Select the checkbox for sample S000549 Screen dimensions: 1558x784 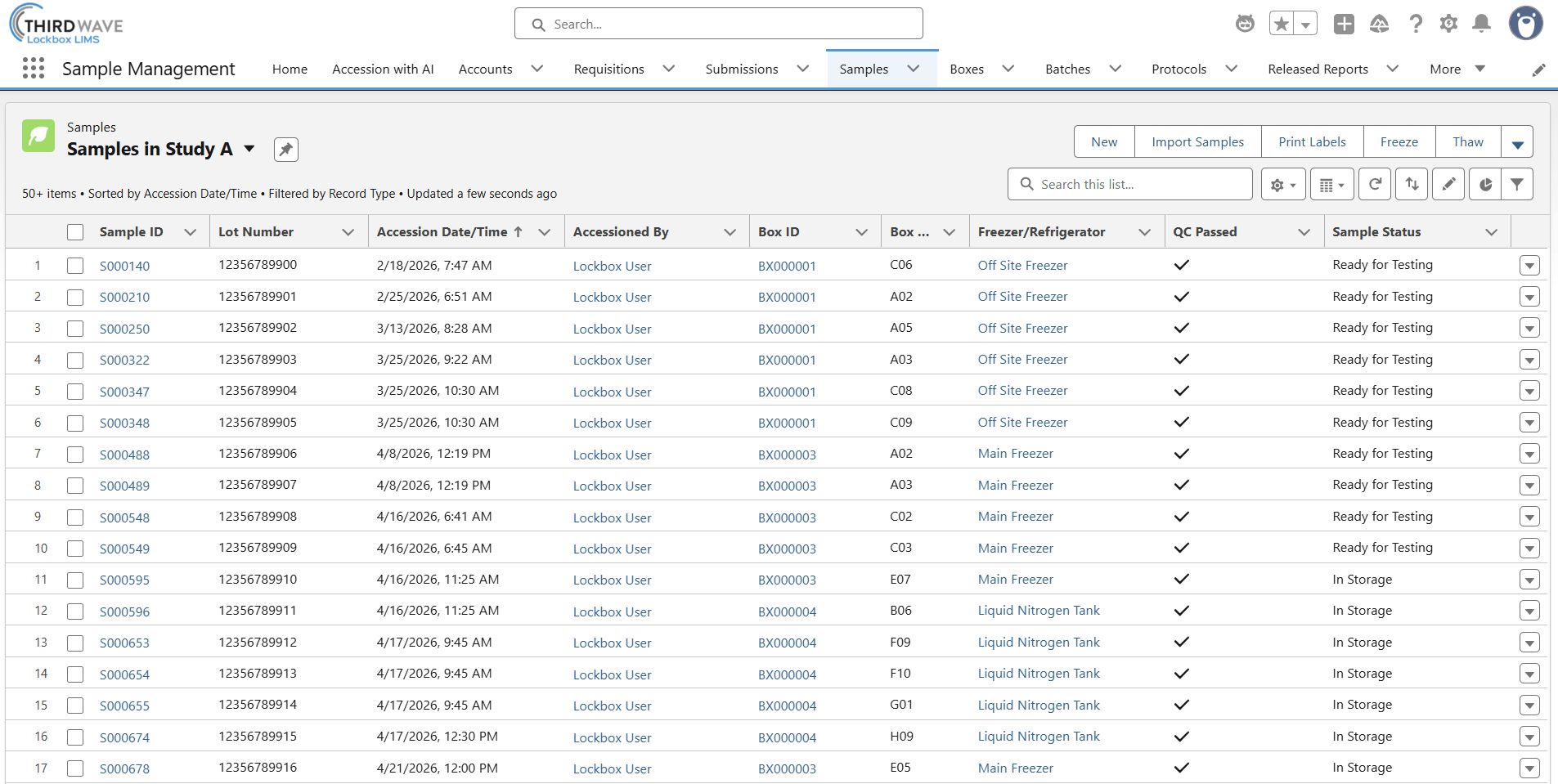[x=75, y=549]
